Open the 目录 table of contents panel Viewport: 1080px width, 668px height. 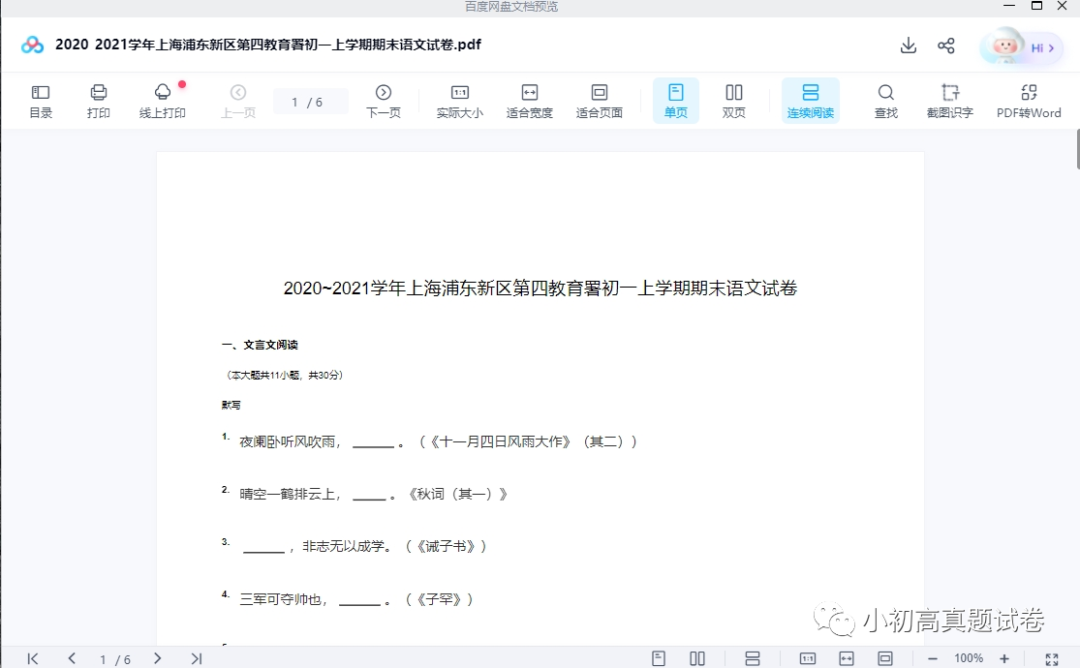click(x=41, y=101)
